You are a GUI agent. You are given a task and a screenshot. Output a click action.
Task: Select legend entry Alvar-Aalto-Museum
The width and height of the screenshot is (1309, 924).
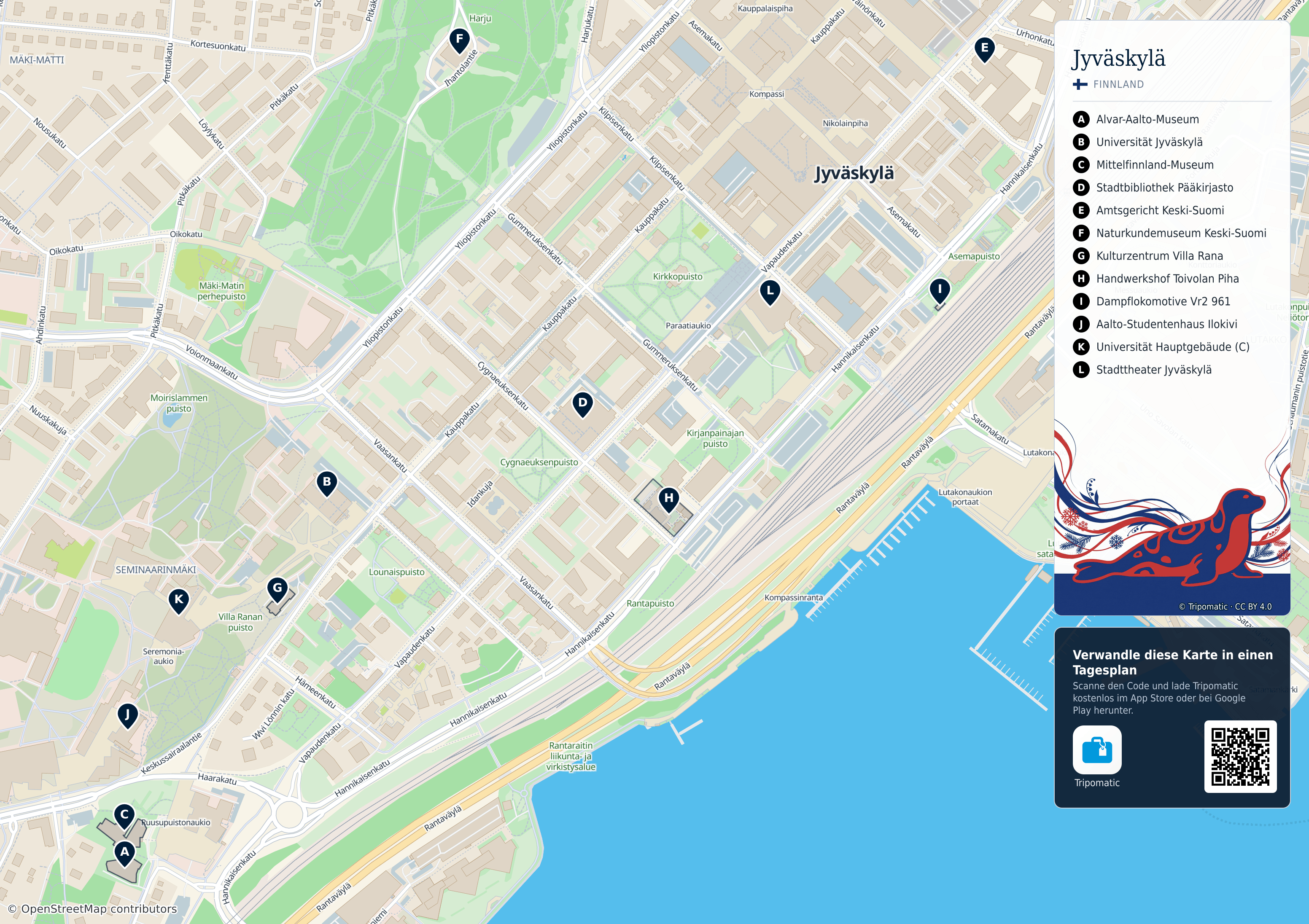1147,119
